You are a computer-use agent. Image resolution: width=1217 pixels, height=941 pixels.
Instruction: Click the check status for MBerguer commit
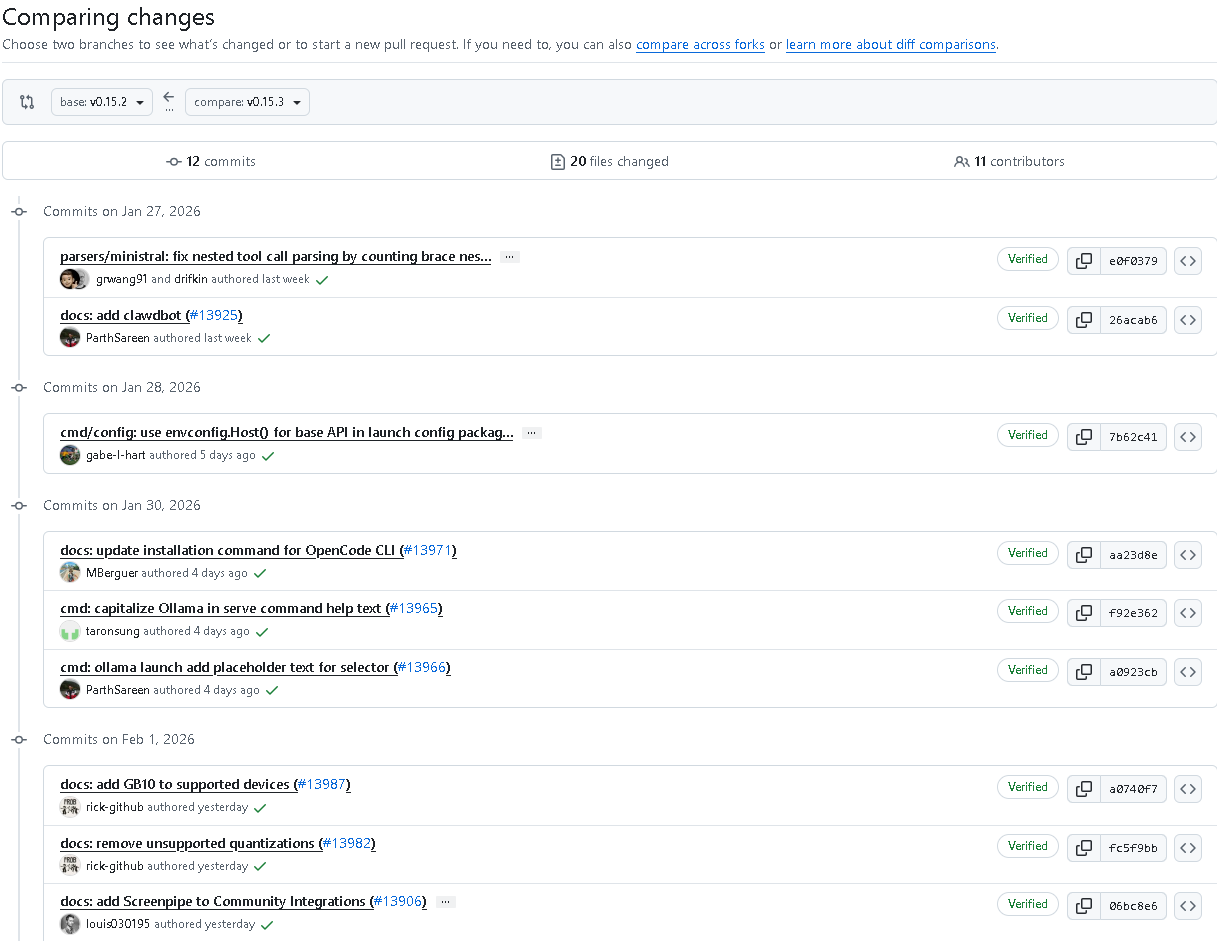260,573
